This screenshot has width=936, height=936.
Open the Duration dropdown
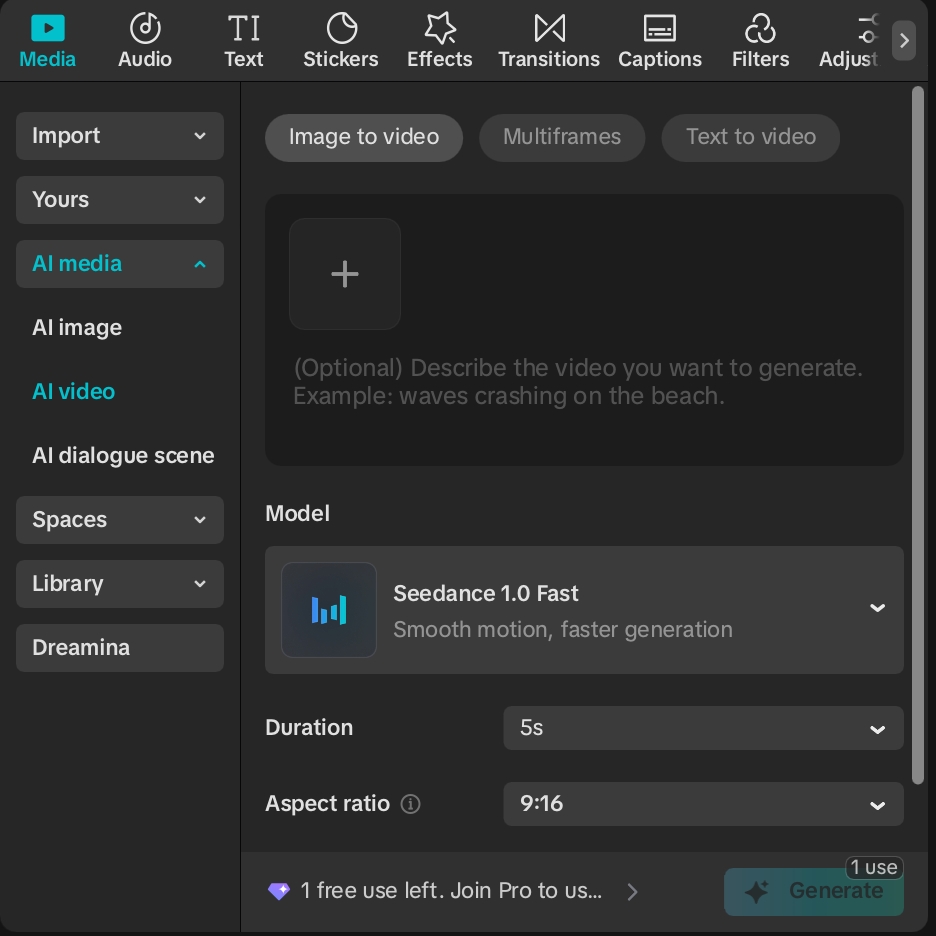(703, 728)
